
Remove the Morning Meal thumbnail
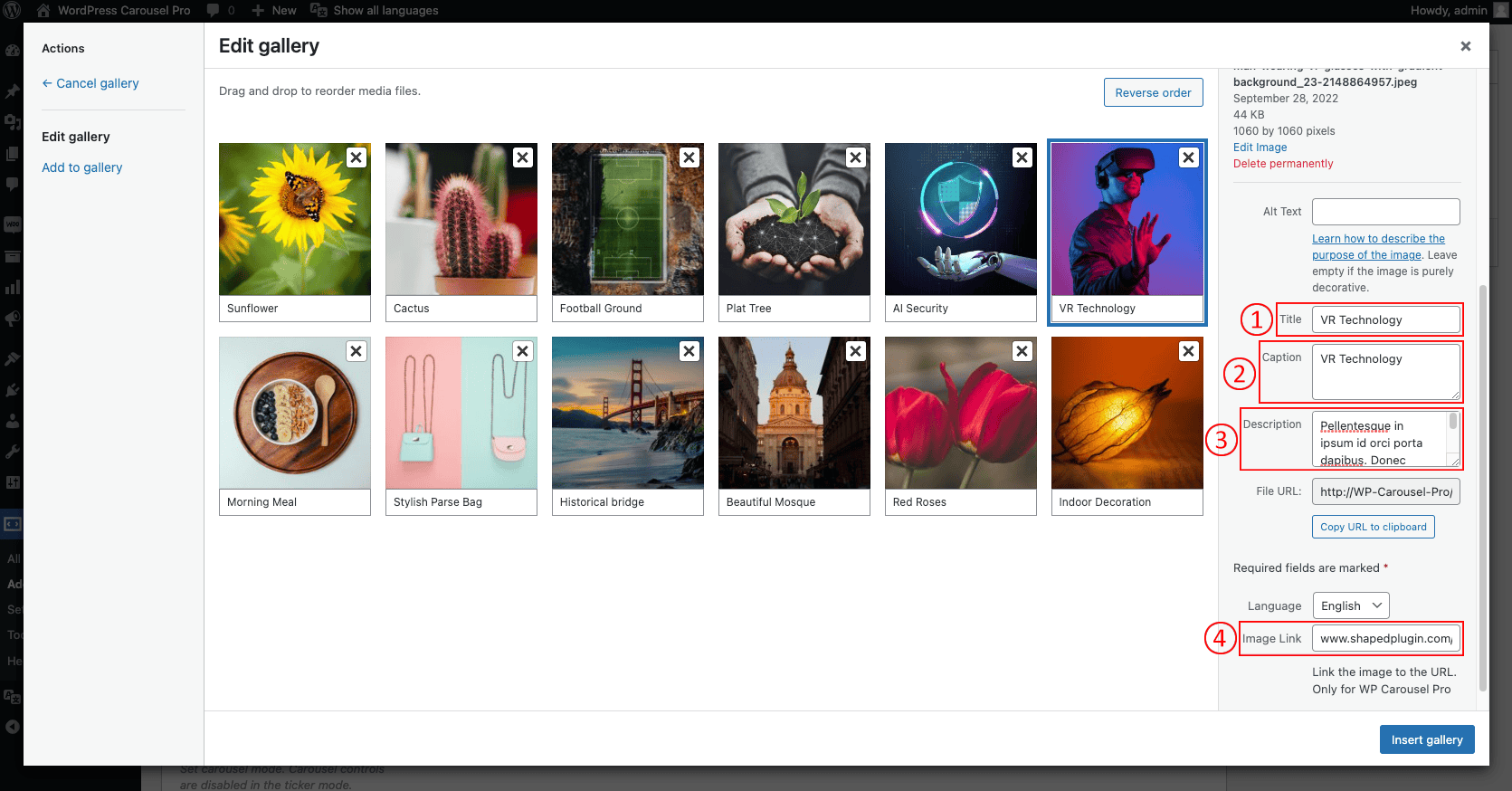coord(357,351)
